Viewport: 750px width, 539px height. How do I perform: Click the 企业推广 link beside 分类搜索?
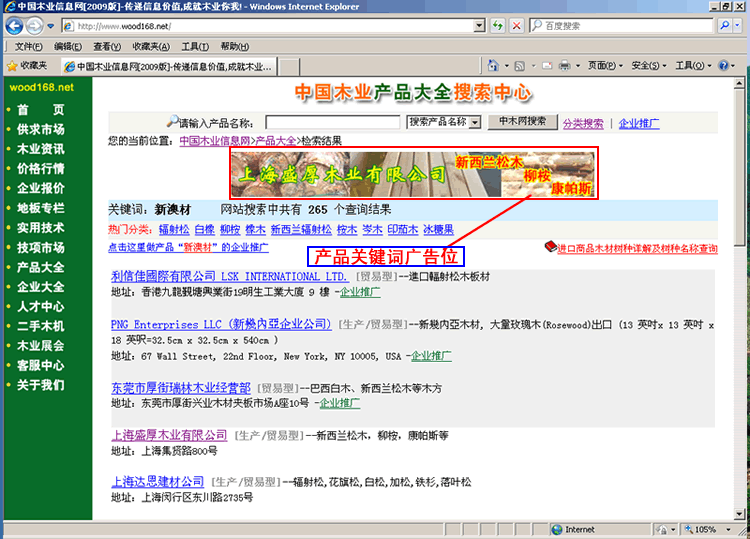coord(639,123)
